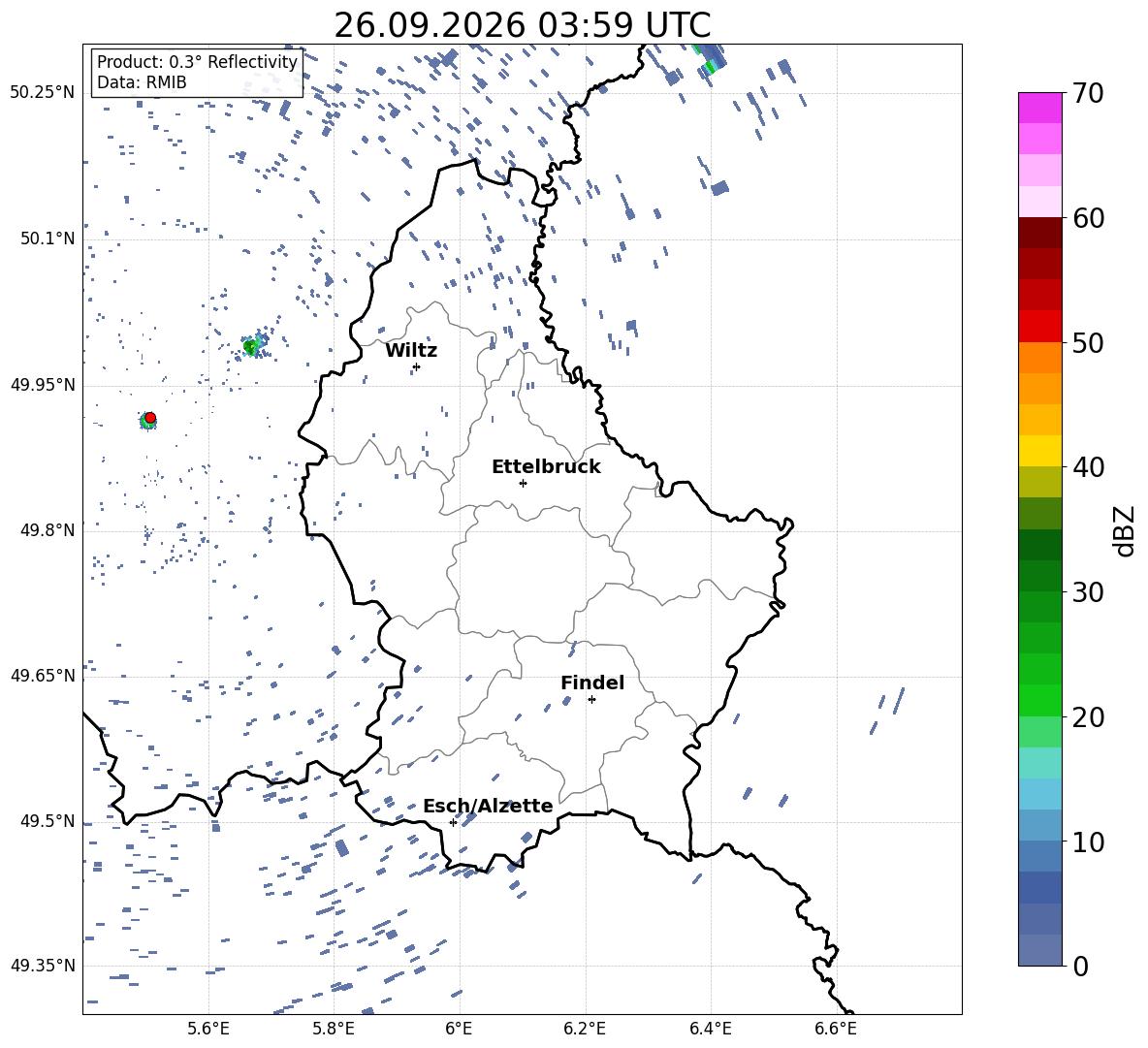Click the red 50 dBZ colorbar segment
The height and width of the screenshot is (1048, 1148).
coord(1039,327)
